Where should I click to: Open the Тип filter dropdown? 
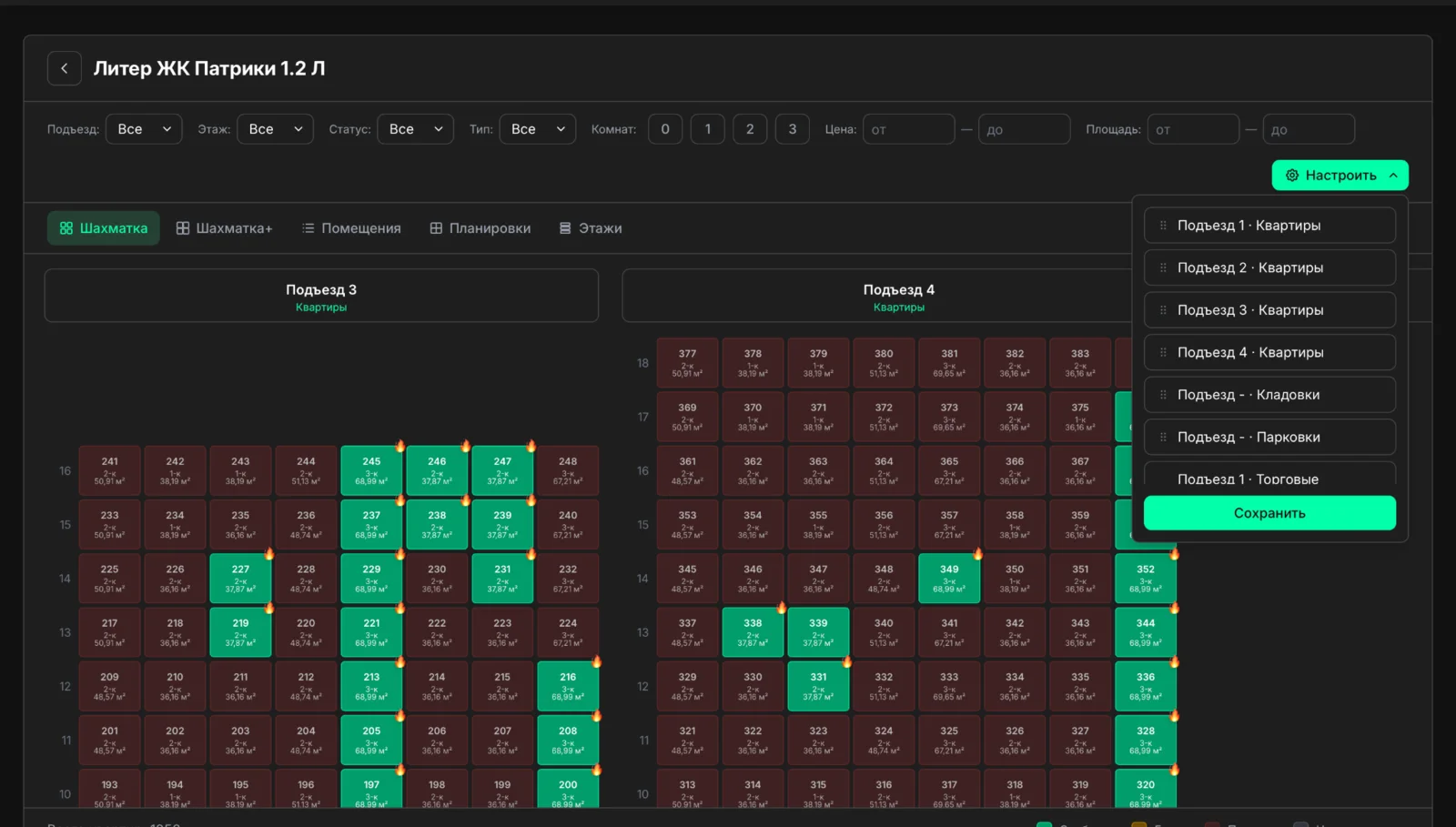tap(538, 129)
